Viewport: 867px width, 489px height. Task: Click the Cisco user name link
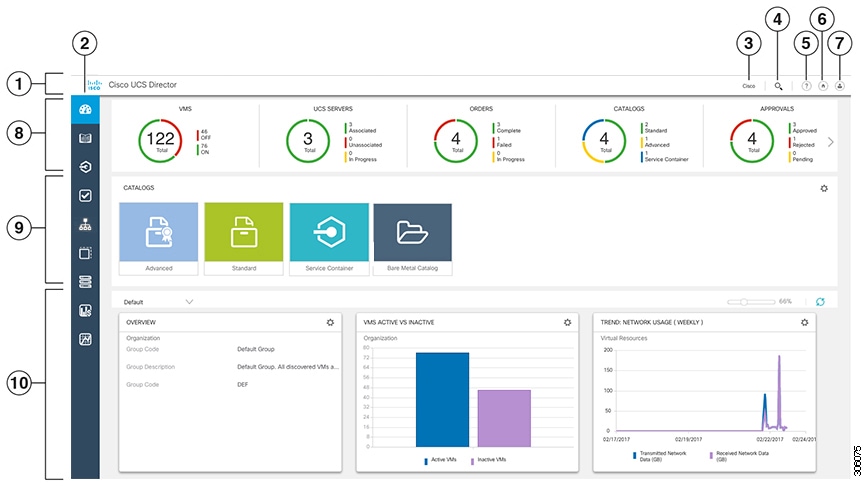pos(749,86)
